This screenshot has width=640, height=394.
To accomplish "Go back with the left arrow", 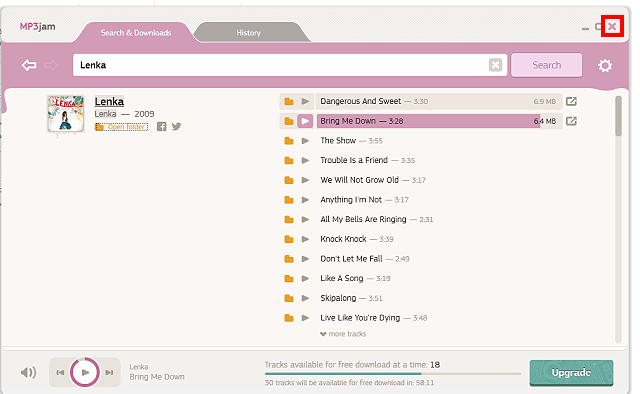I will tap(29, 65).
